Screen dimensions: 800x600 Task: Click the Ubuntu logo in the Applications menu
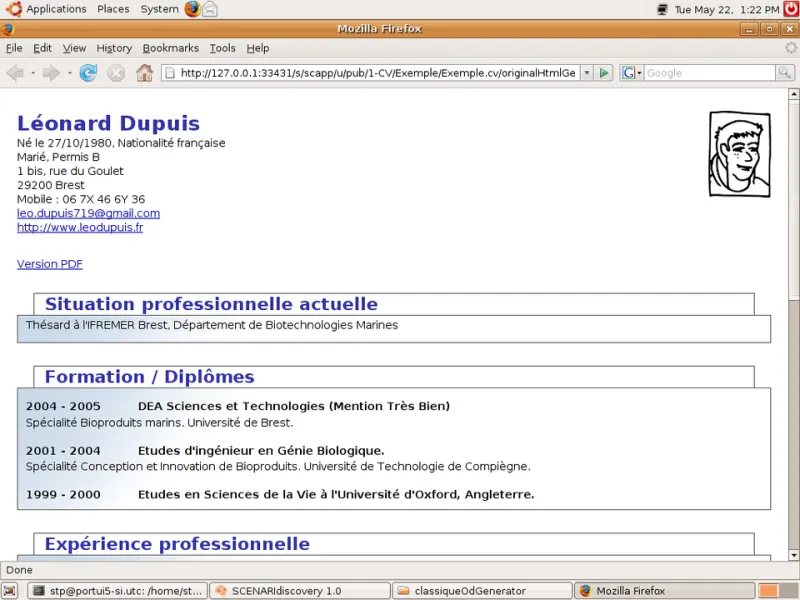(14, 9)
